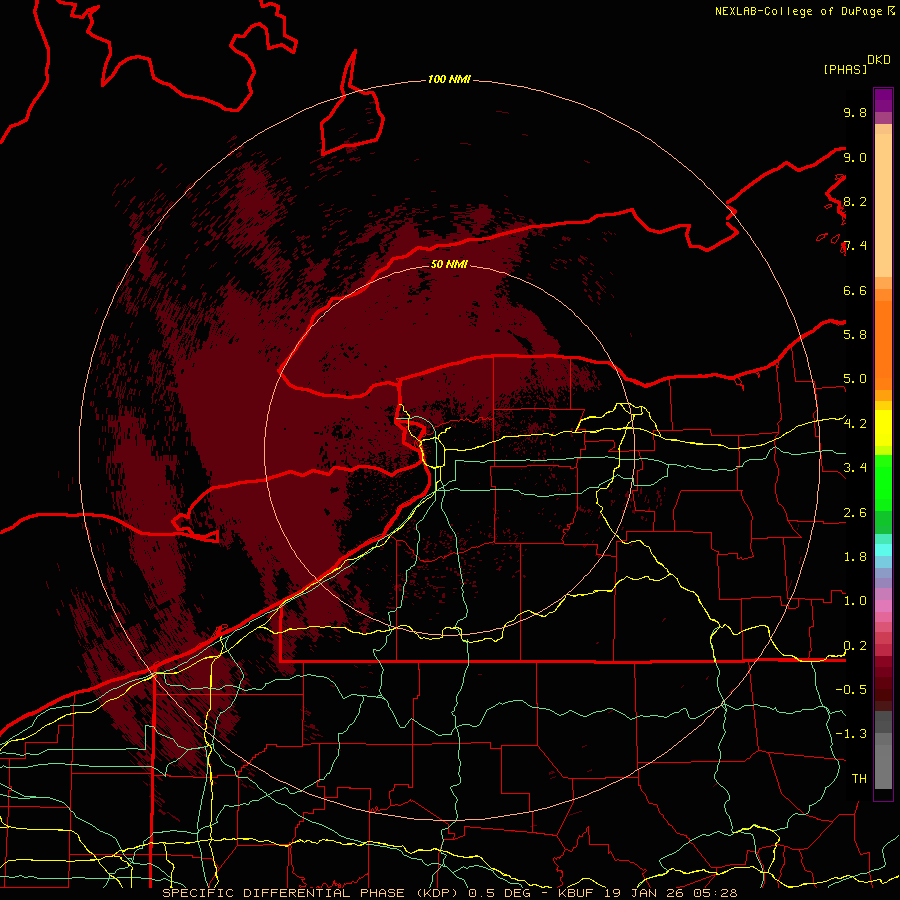The height and width of the screenshot is (900, 900).
Task: Click the 1.0 value on the color scale
Action: pyautogui.click(x=855, y=601)
